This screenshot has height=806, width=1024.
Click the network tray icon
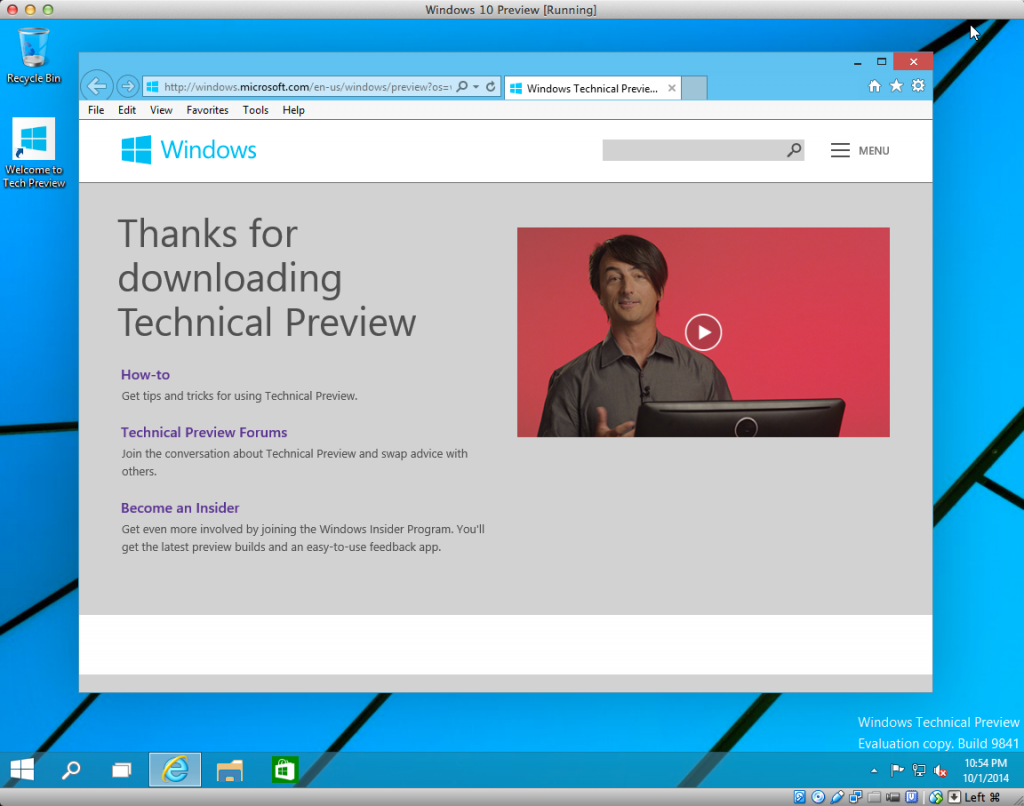coord(919,771)
